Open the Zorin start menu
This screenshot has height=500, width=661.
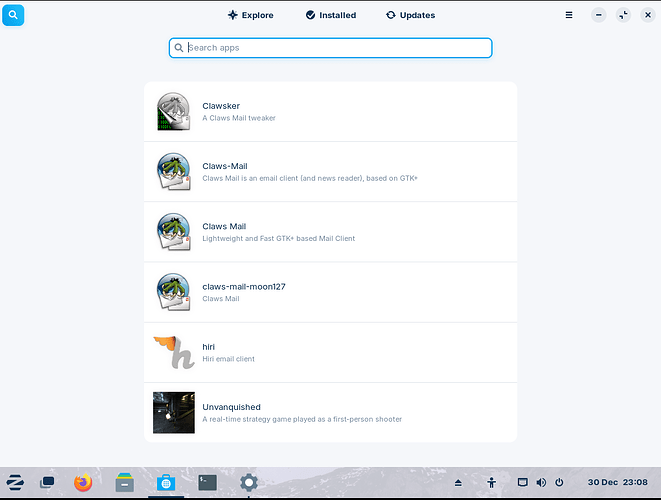coord(15,482)
